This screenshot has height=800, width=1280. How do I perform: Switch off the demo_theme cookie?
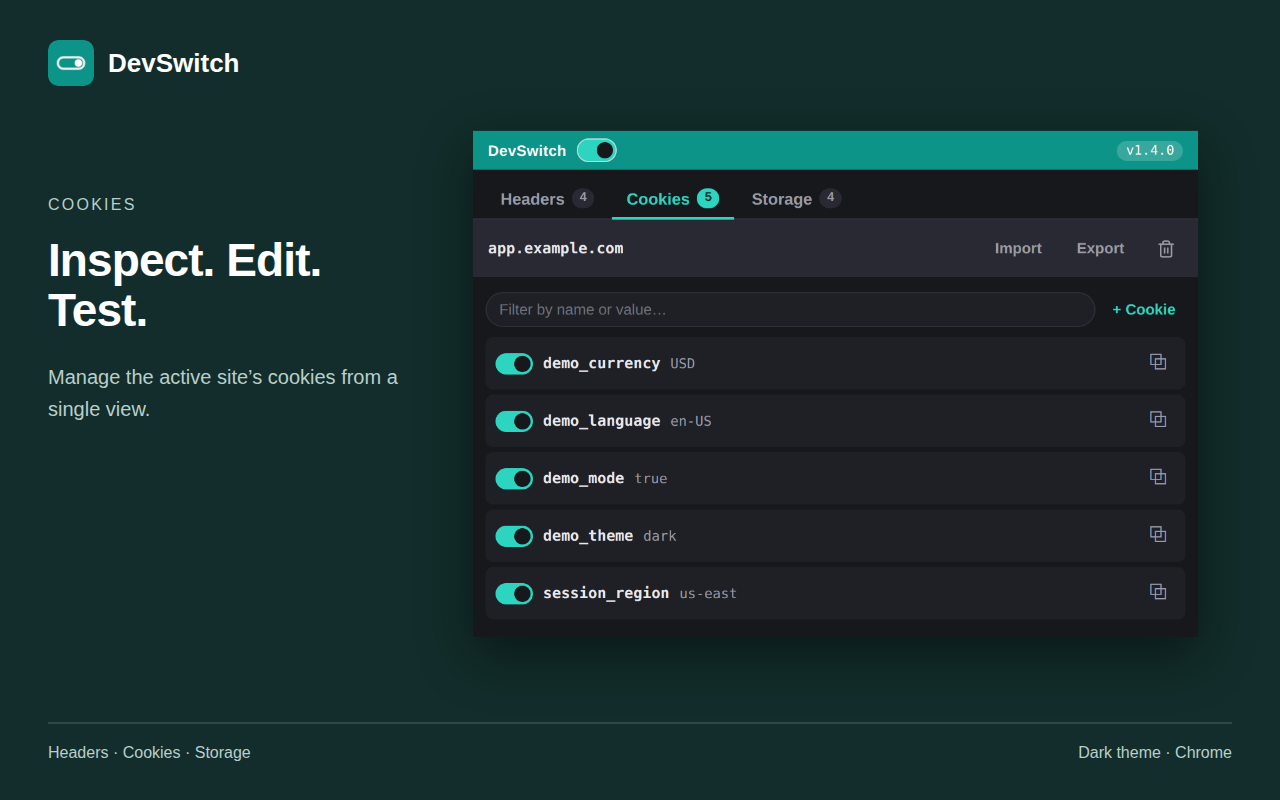pos(514,536)
